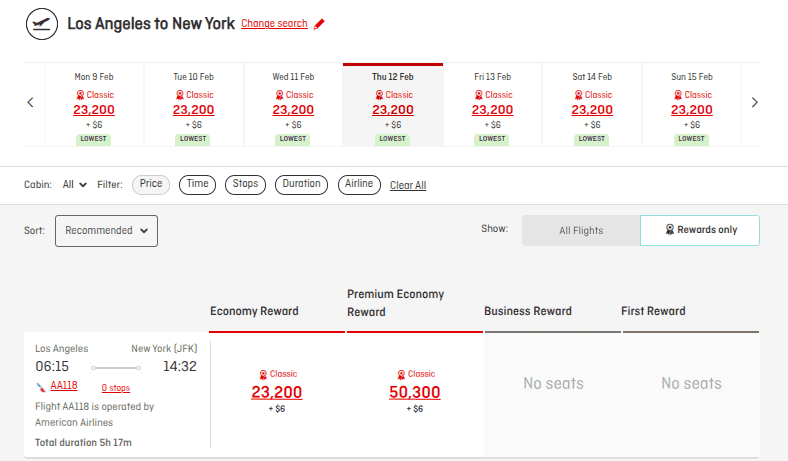Screen dimensions: 788x461
Task: Click the Economy Reward column header
Action: pyautogui.click(x=254, y=311)
